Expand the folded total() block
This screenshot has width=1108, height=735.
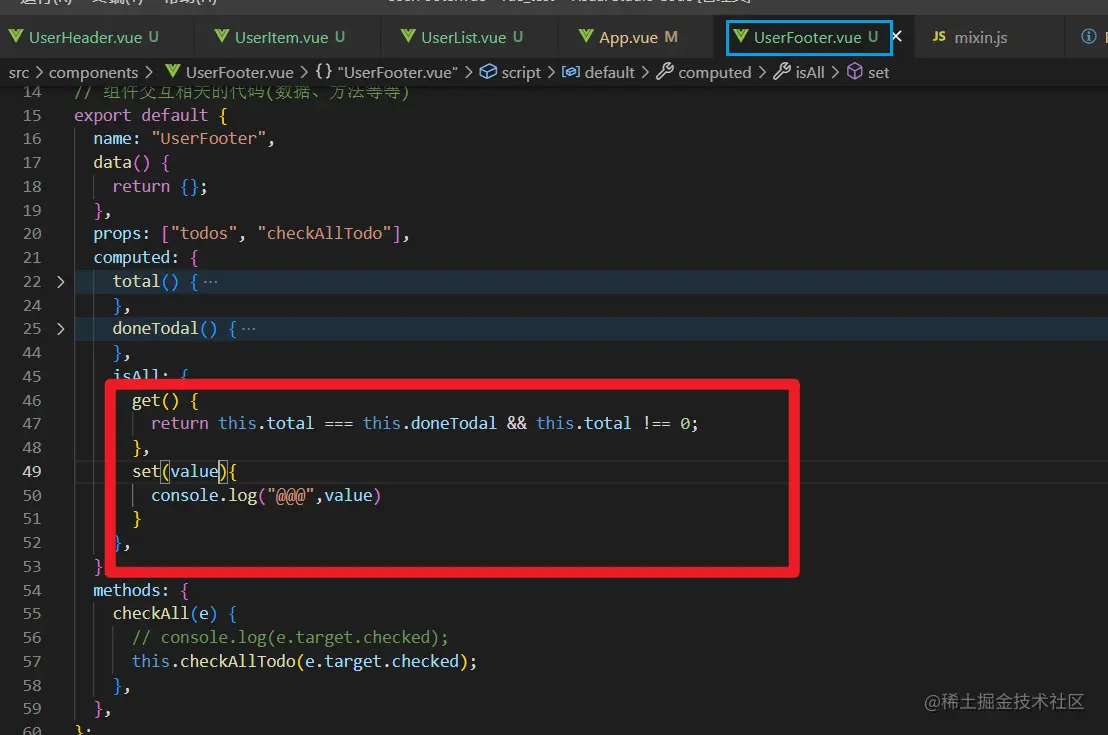pyautogui.click(x=61, y=282)
